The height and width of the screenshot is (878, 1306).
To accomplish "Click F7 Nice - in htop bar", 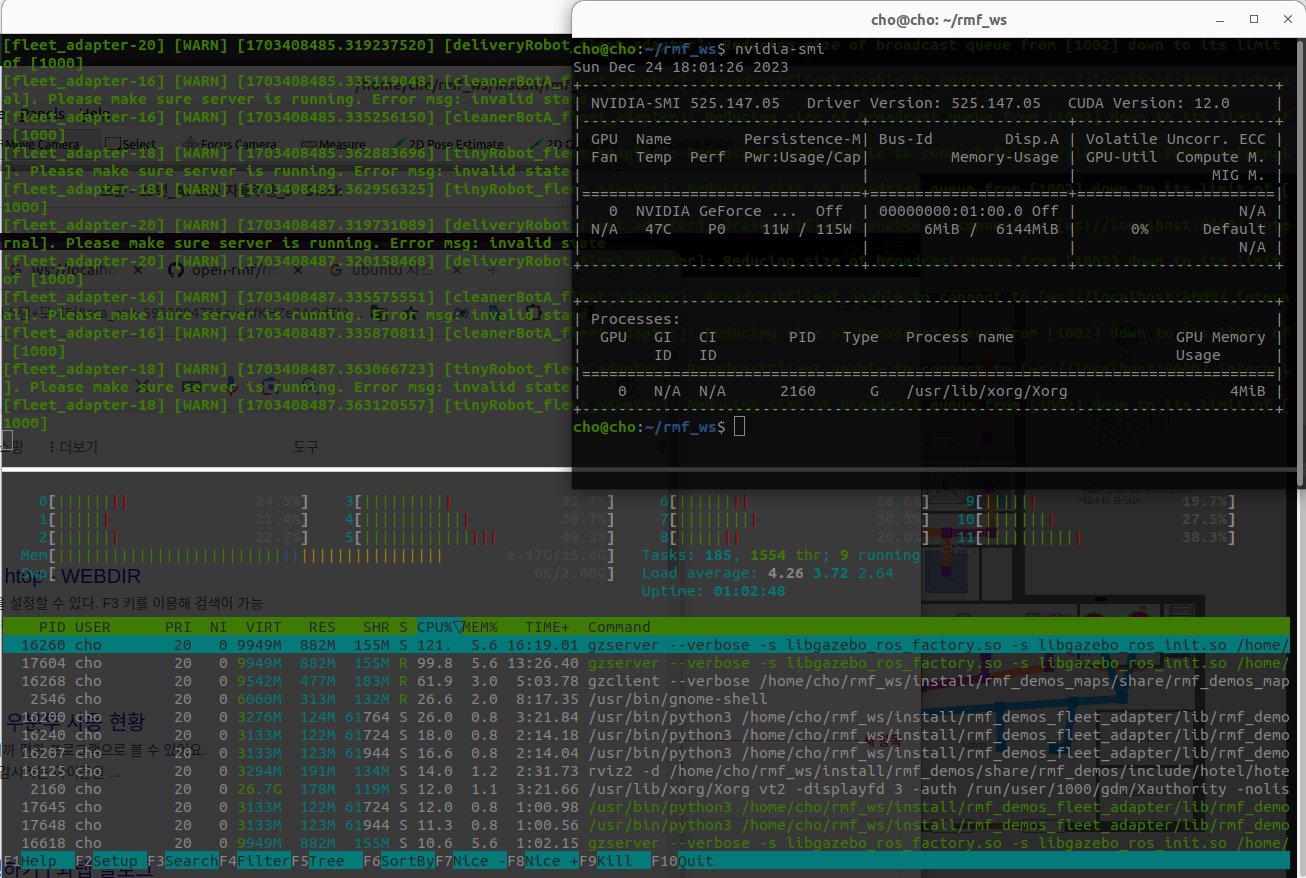I will tap(471, 861).
